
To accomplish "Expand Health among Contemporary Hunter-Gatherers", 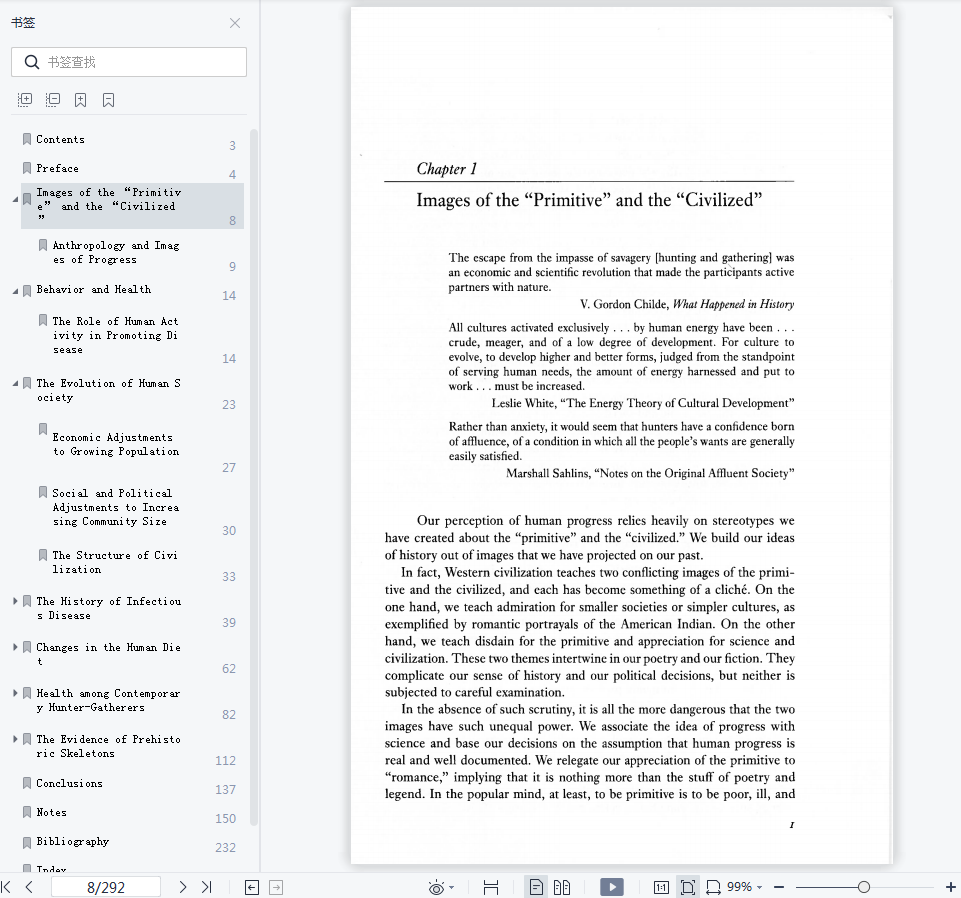I will point(15,693).
